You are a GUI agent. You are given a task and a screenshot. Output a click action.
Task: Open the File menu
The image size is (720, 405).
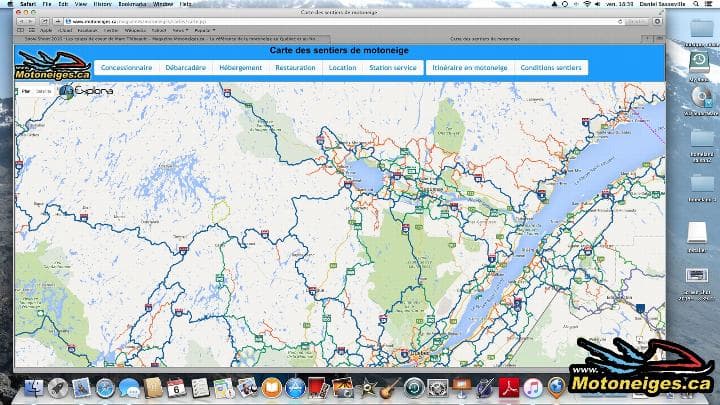point(47,4)
